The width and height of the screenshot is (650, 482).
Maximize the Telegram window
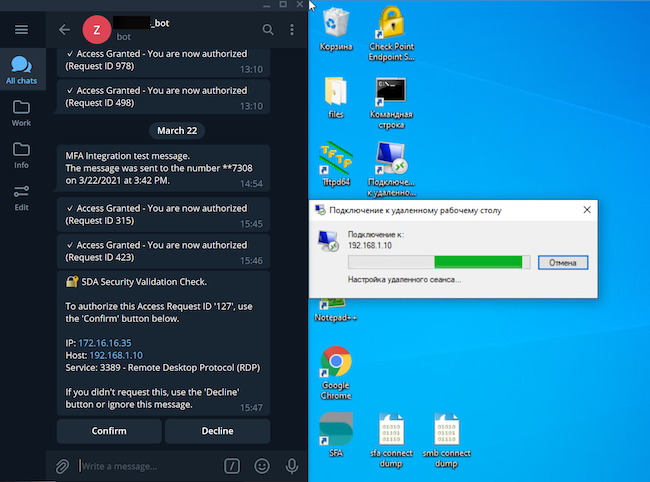click(283, 5)
